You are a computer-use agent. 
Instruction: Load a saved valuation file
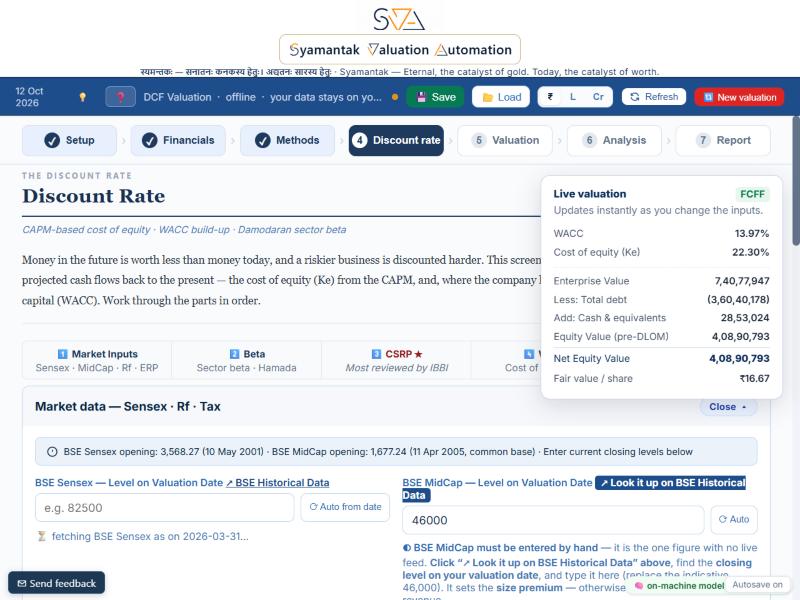click(501, 97)
